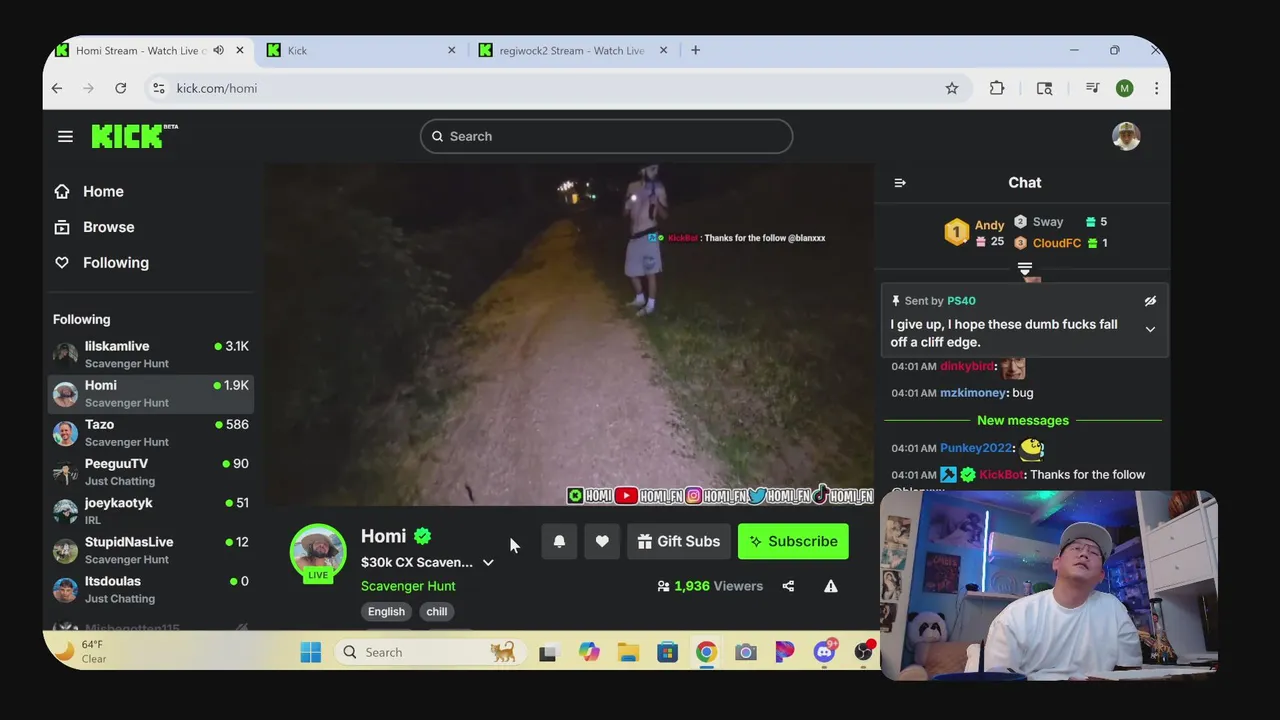Open a new browser tab with plus
The image size is (1280, 720).
pos(695,50)
